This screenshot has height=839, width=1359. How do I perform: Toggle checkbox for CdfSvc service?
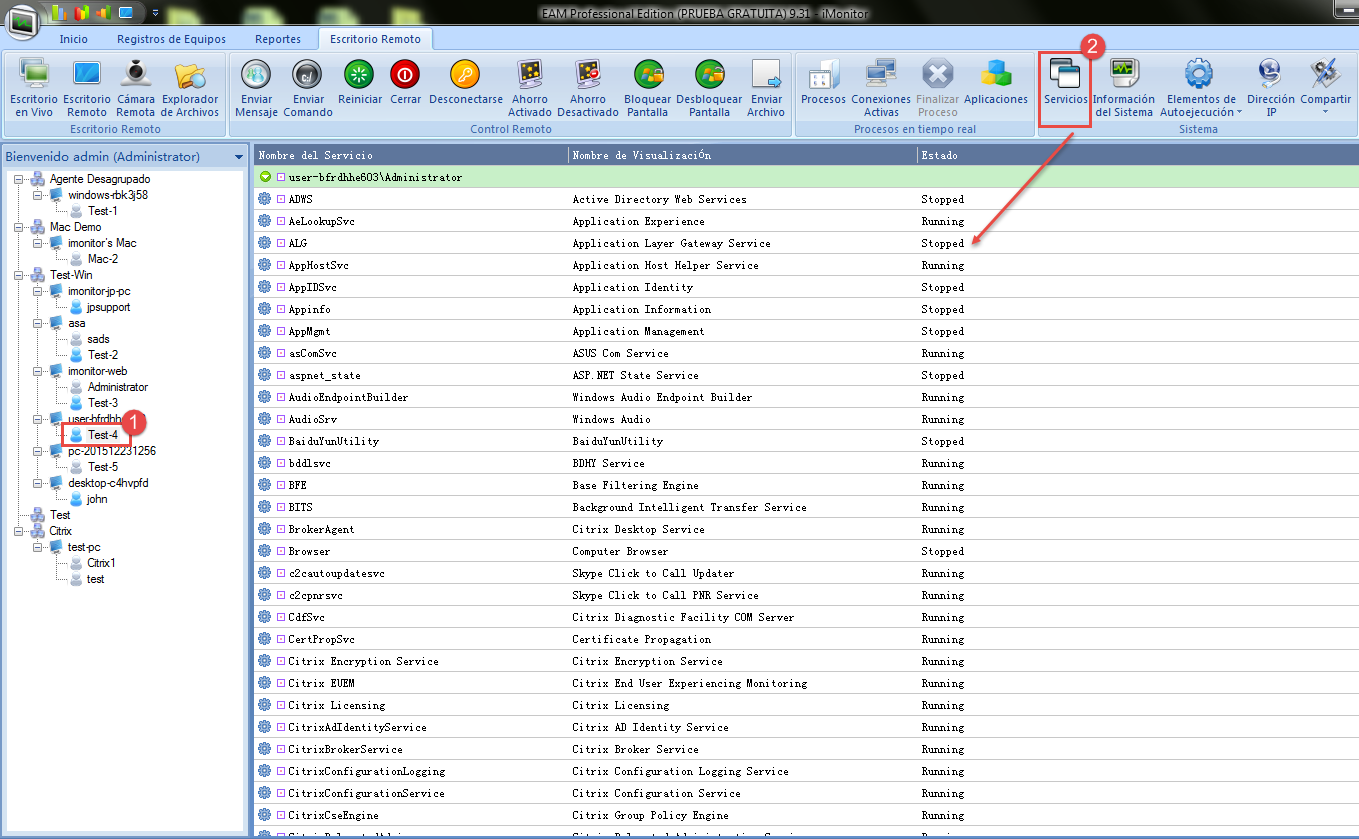281,617
